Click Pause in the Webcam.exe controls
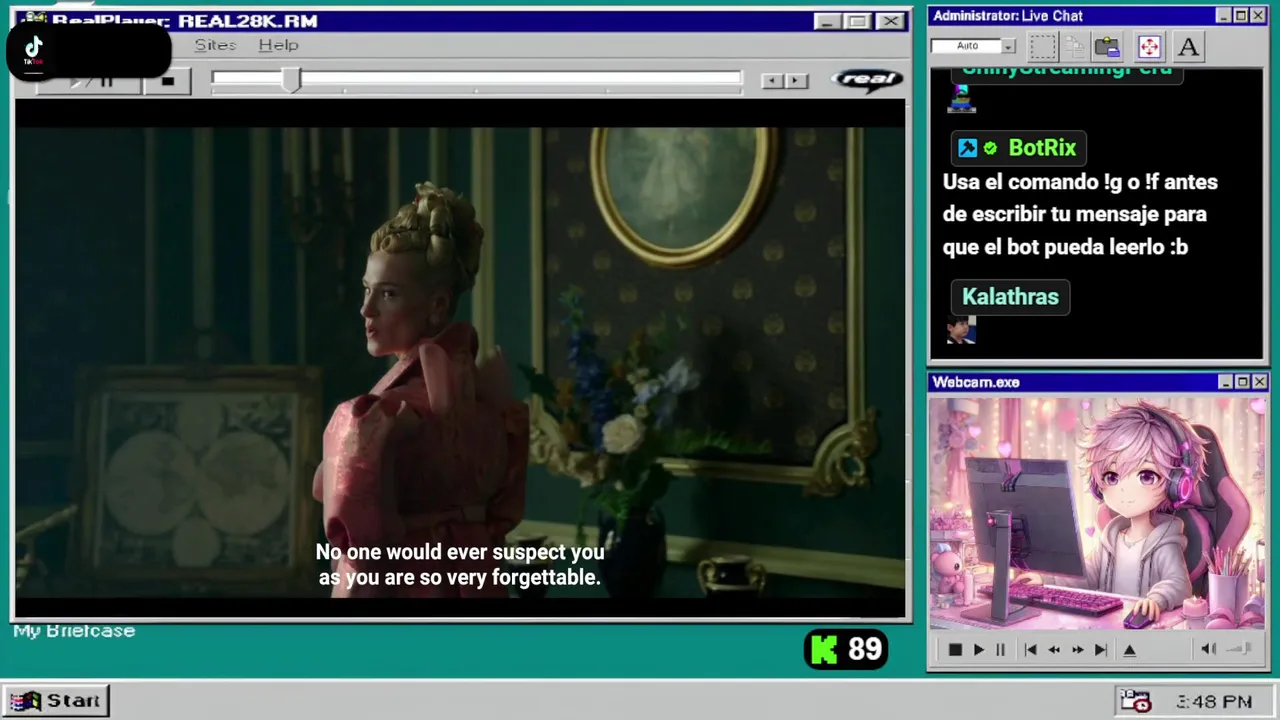Viewport: 1280px width, 720px height. tap(1000, 650)
